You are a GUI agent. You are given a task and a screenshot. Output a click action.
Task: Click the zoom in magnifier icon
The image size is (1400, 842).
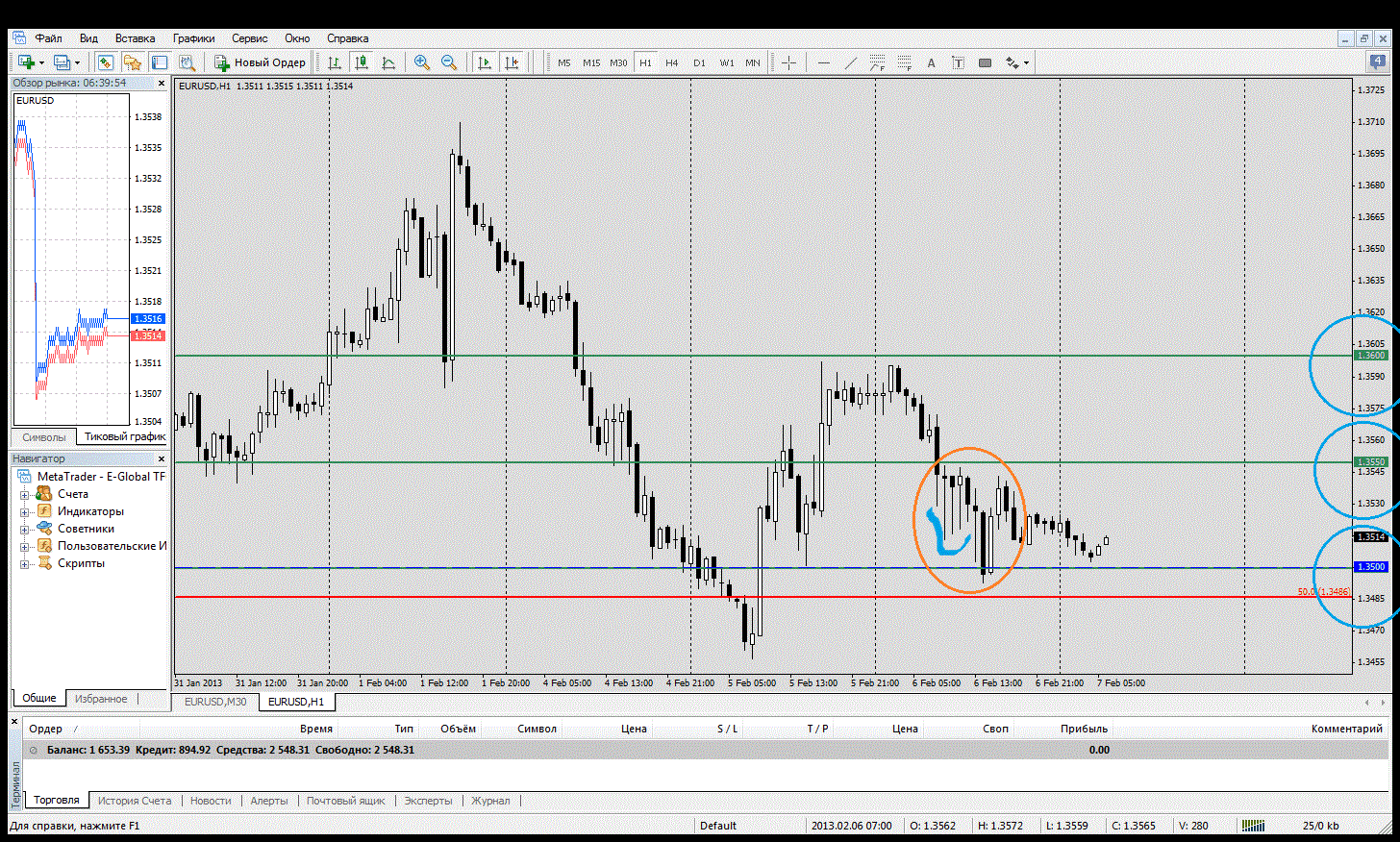pos(421,62)
